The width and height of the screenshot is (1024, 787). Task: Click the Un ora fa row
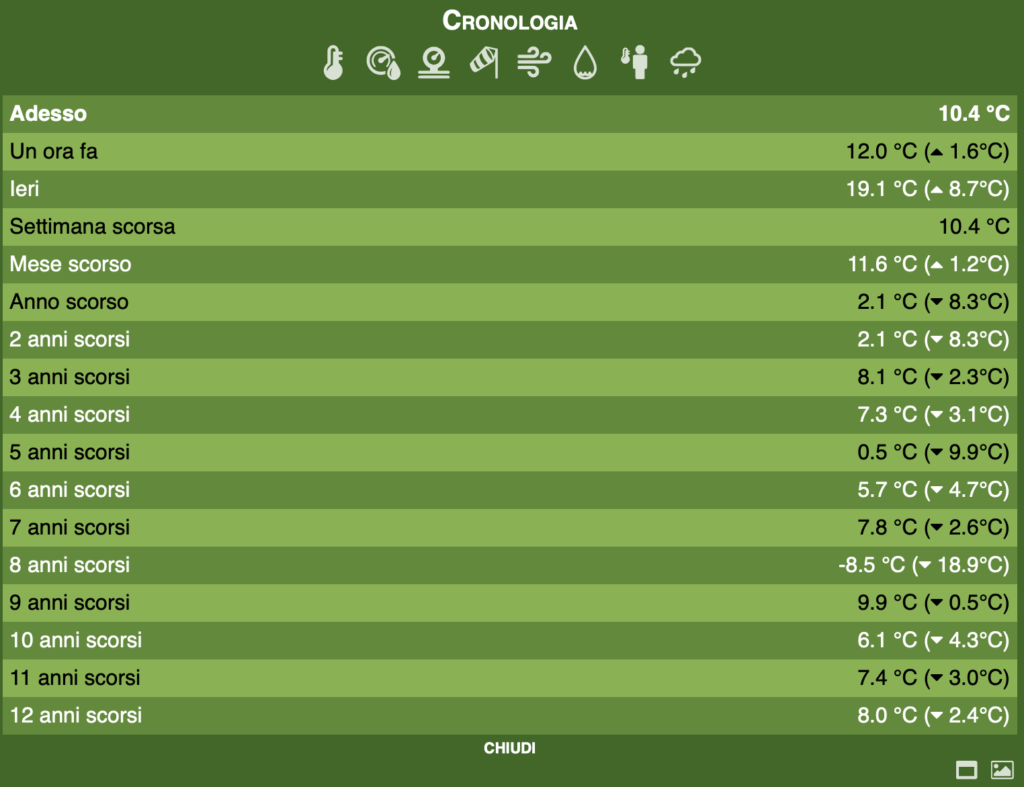(x=510, y=152)
